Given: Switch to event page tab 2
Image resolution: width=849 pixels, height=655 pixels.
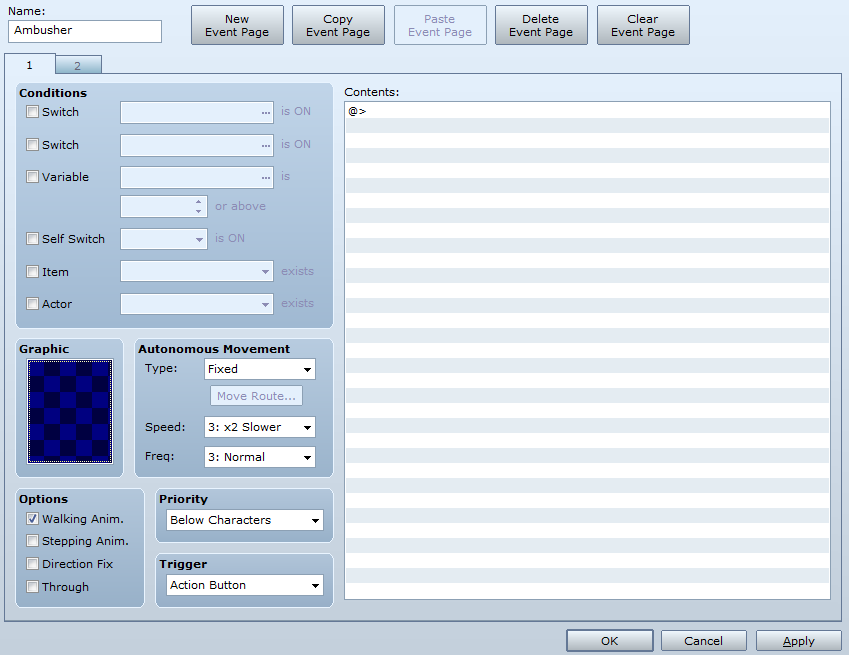Looking at the screenshot, I should coord(78,66).
